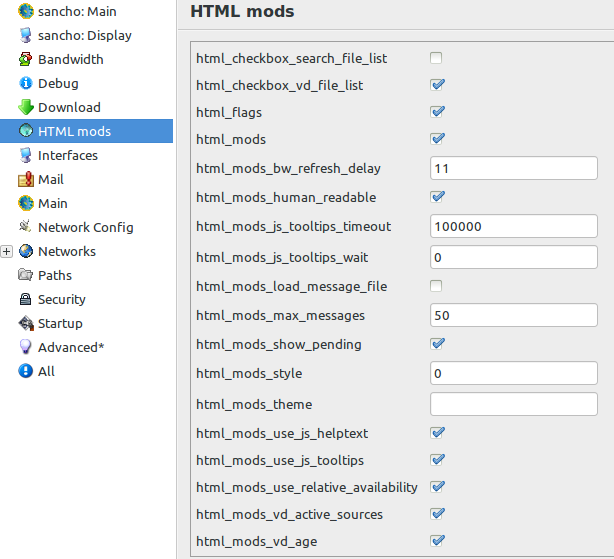Open the Main settings entry
This screenshot has height=559, width=614.
click(x=53, y=203)
